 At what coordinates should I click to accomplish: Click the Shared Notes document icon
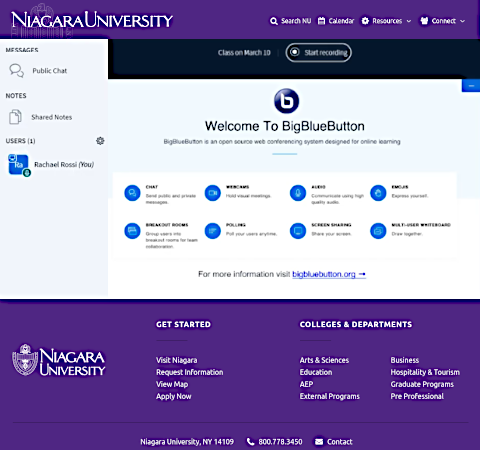coord(15,117)
